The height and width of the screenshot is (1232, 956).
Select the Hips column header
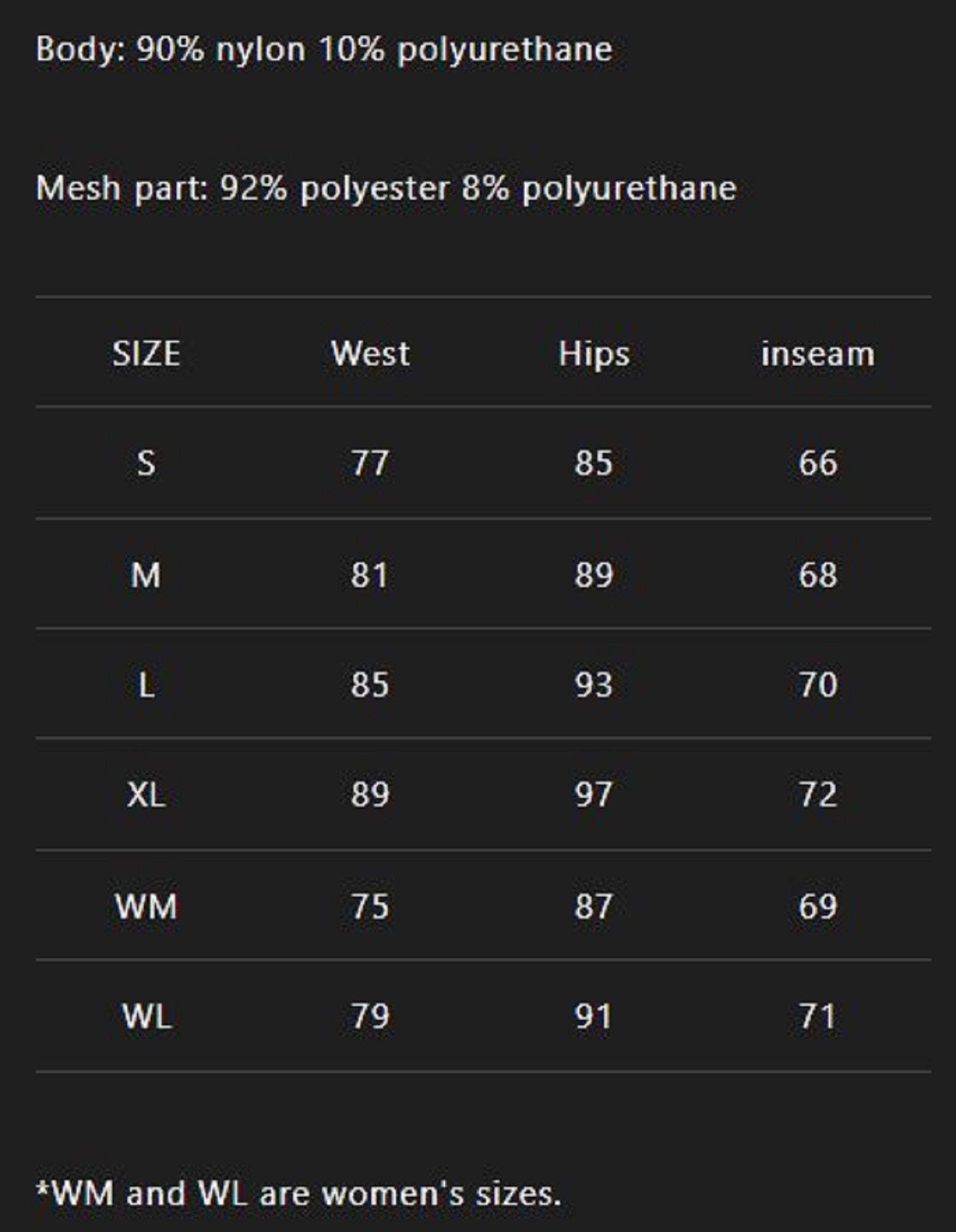click(594, 354)
